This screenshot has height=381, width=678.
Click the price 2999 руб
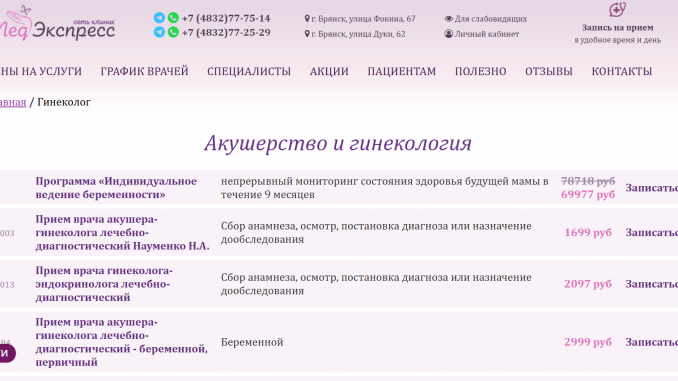(588, 342)
